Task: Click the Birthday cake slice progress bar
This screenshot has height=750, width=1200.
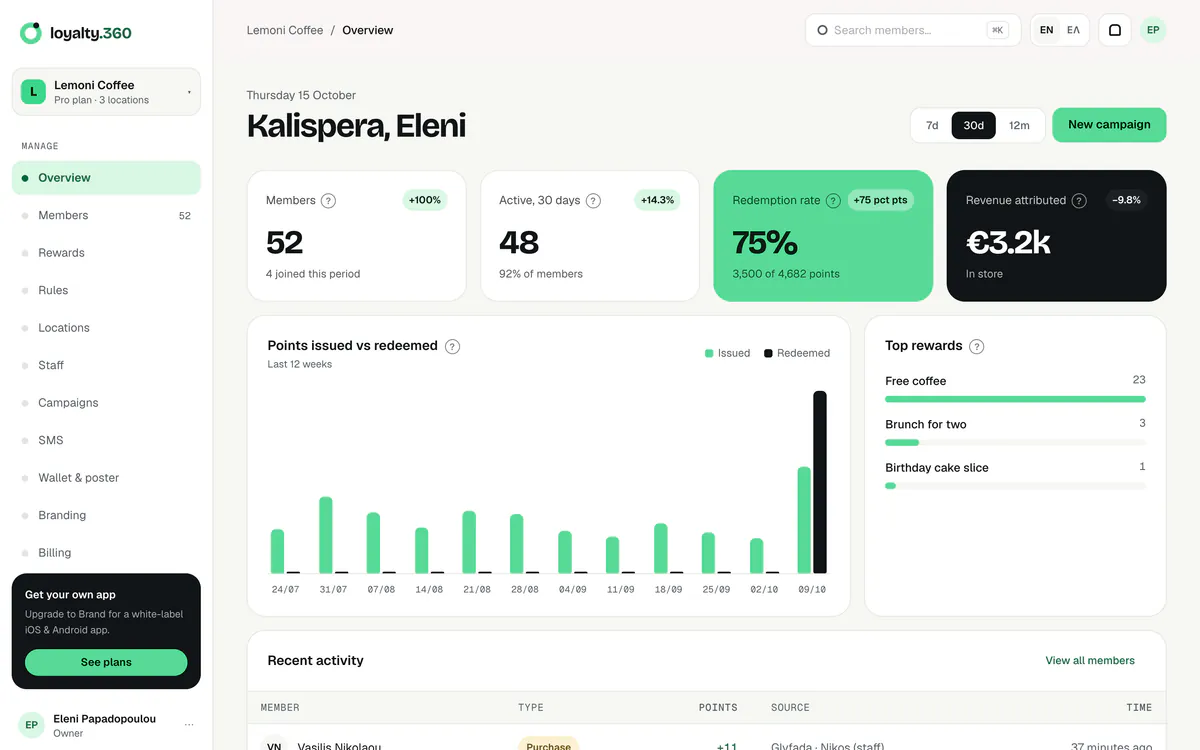Action: [1015, 486]
